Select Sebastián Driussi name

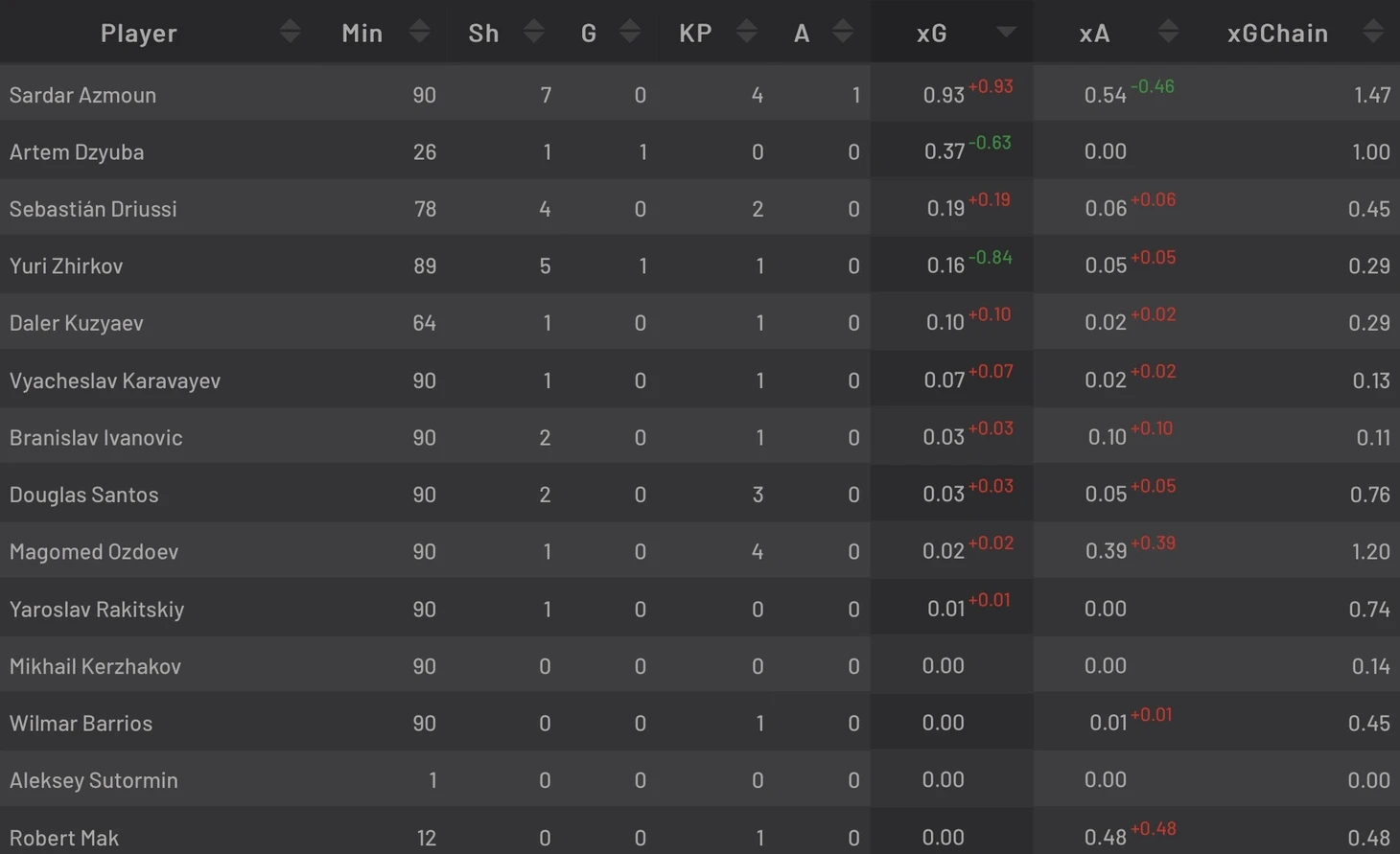(93, 209)
